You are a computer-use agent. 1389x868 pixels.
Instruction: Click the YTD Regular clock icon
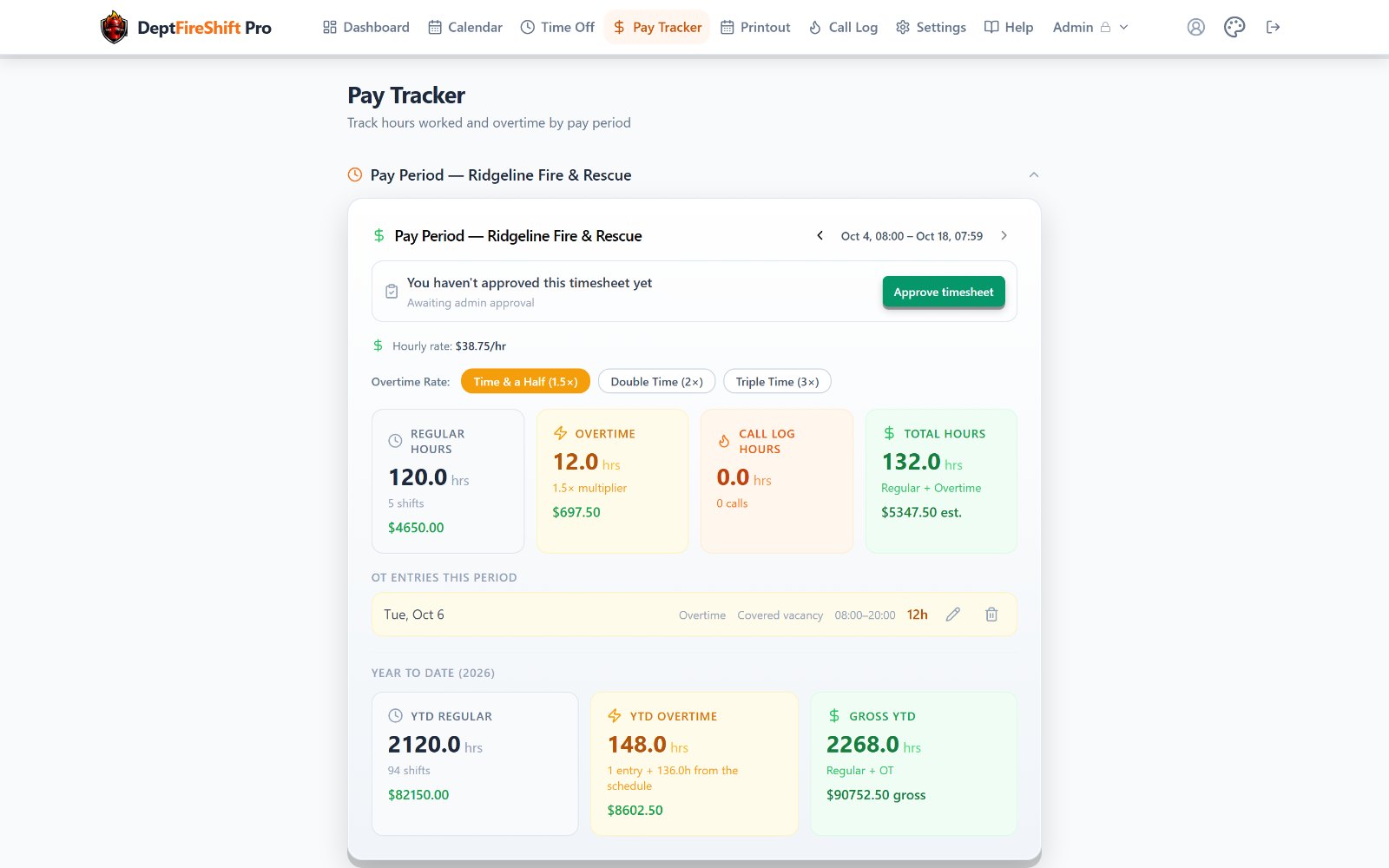click(x=395, y=716)
